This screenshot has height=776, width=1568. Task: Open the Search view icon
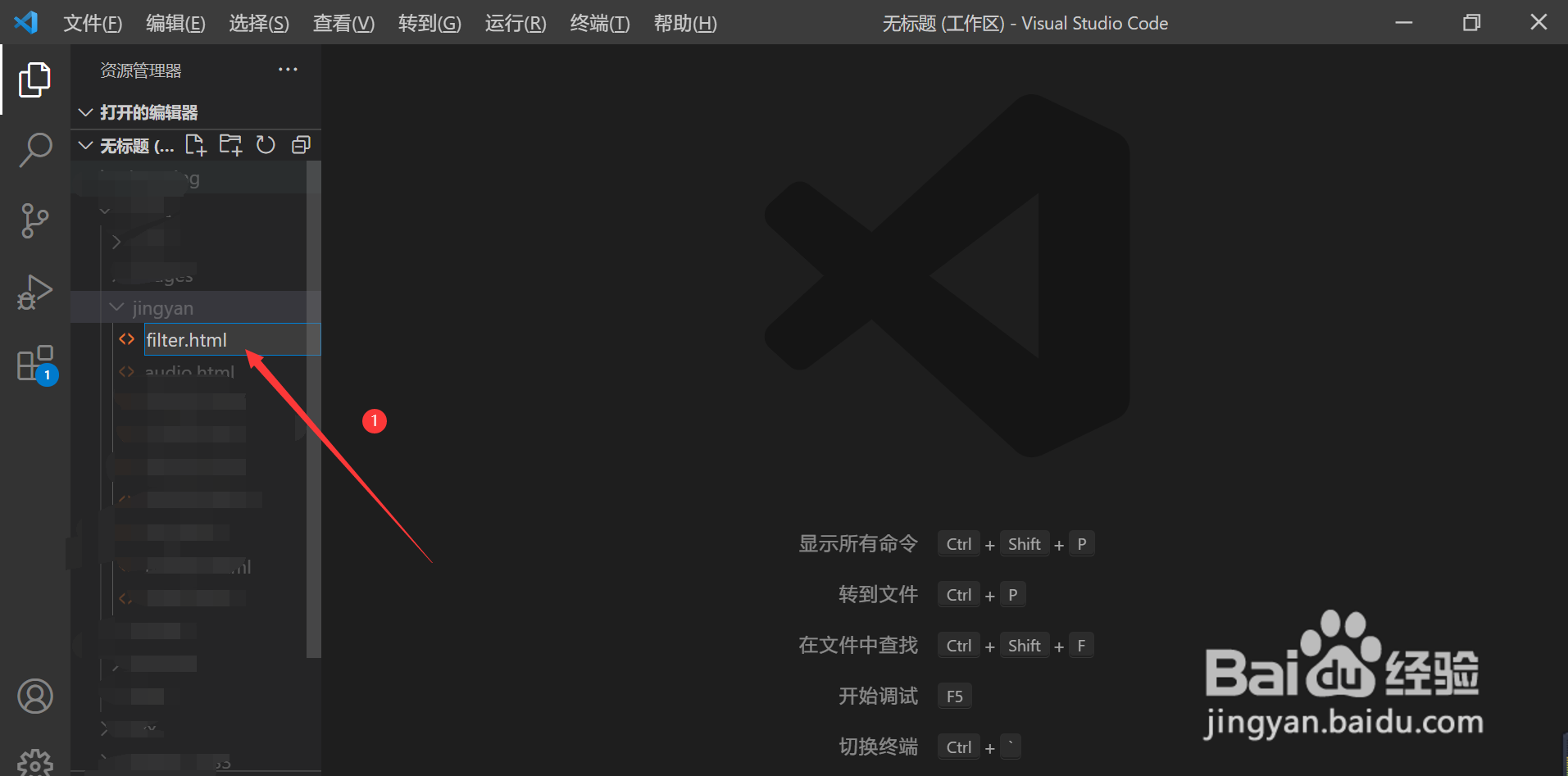click(x=34, y=150)
